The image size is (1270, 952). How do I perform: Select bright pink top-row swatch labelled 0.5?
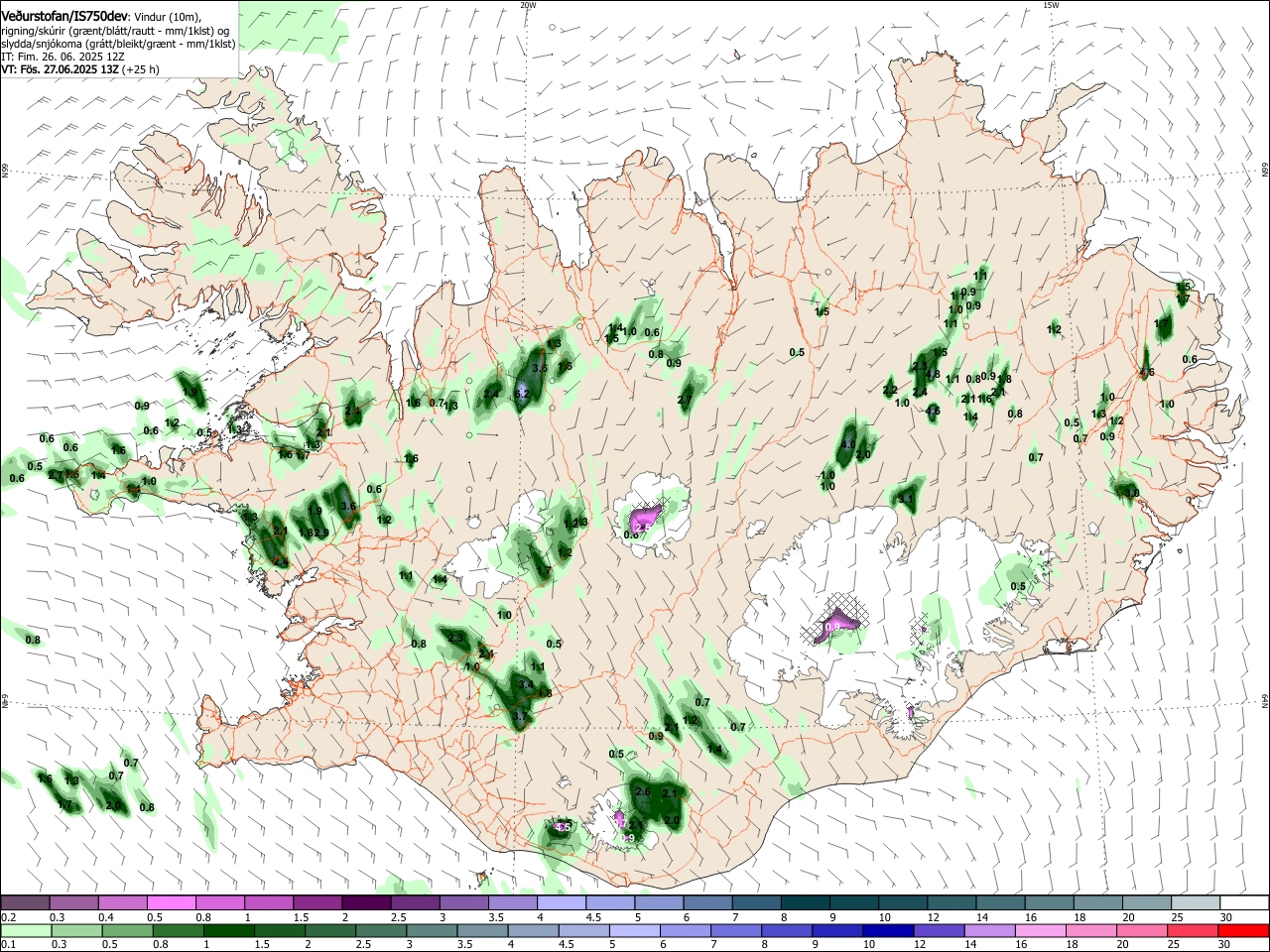(171, 902)
